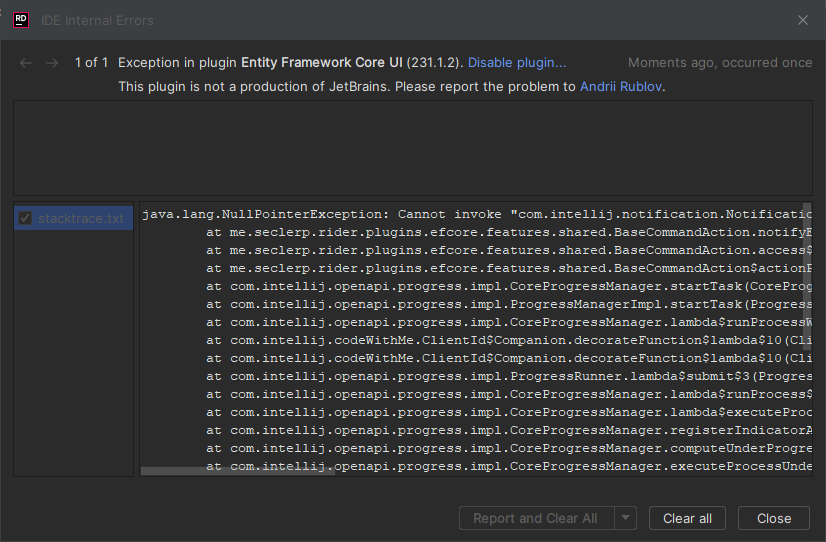Image resolution: width=826 pixels, height=542 pixels.
Task: Close the IDE Internal Errors dialog
Action: pyautogui.click(x=802, y=20)
